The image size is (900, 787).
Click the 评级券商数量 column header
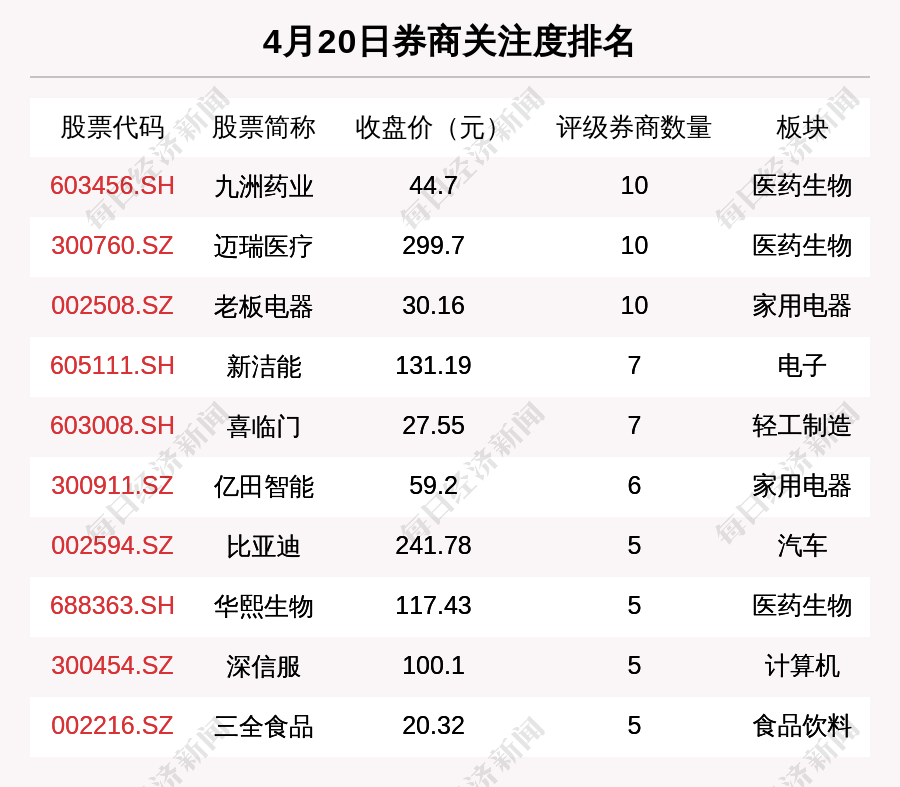click(634, 128)
